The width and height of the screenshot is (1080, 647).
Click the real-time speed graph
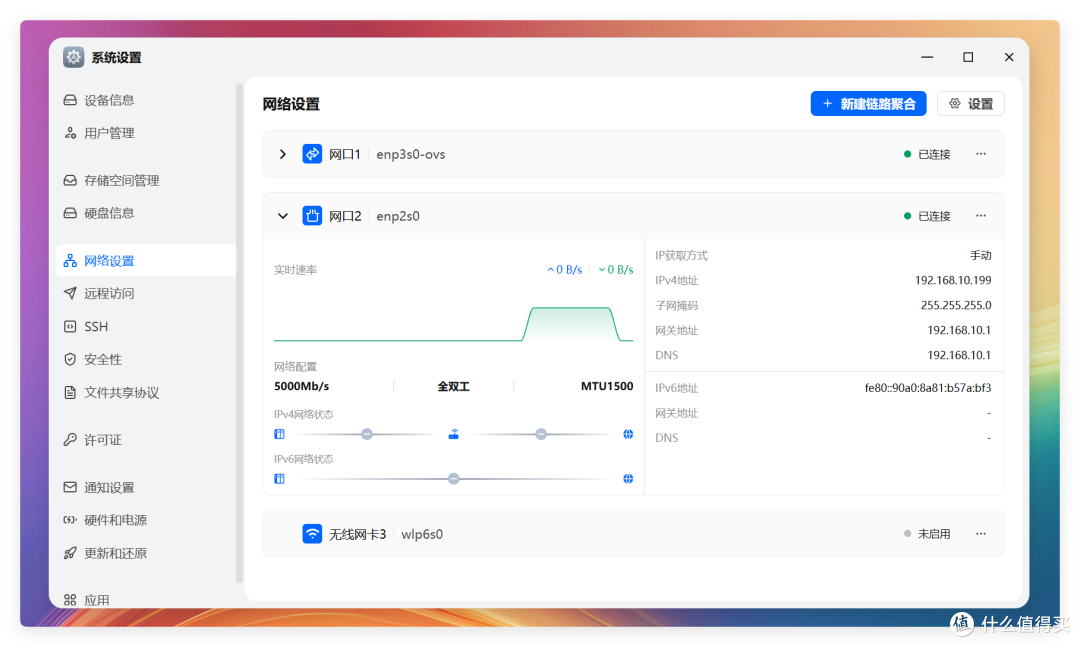pos(453,322)
